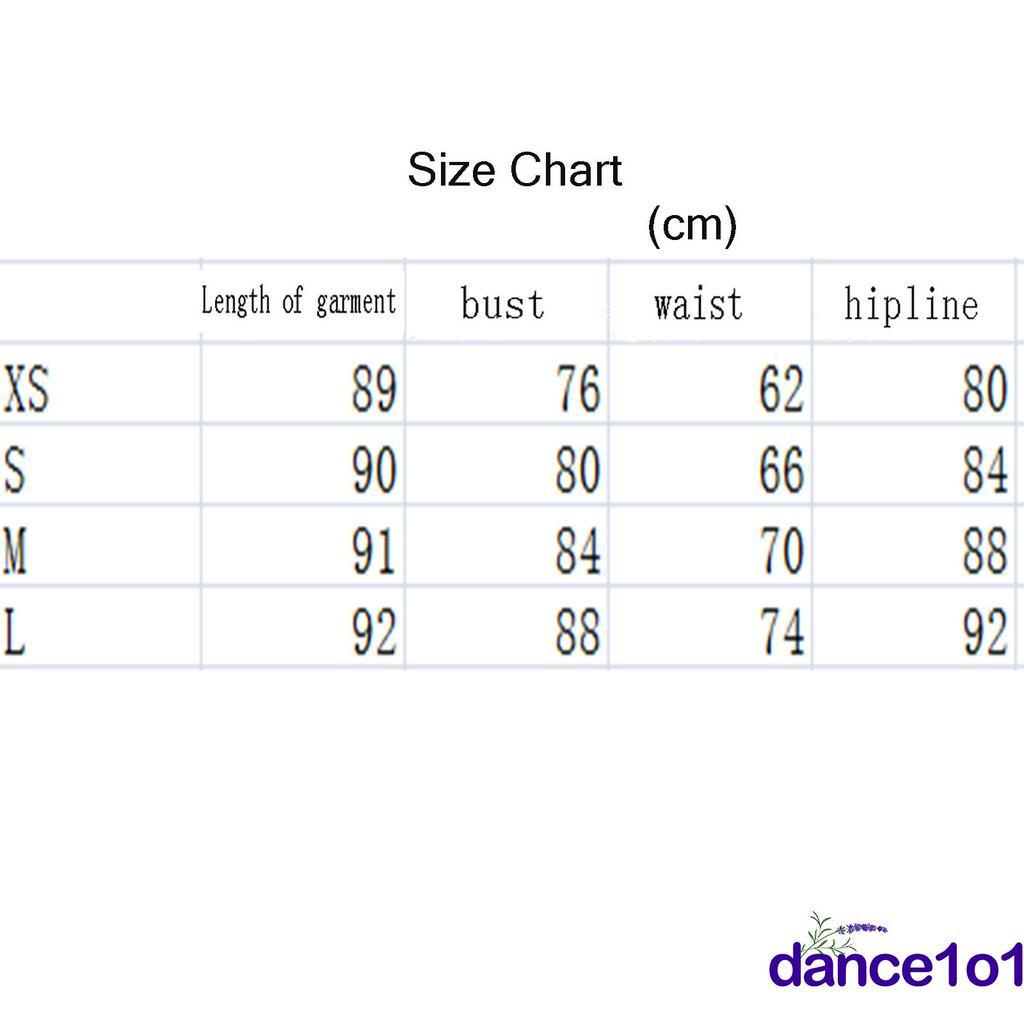Screen dimensions: 1024x1024
Task: Click the dance1o1 watermark text
Action: [x=896, y=968]
